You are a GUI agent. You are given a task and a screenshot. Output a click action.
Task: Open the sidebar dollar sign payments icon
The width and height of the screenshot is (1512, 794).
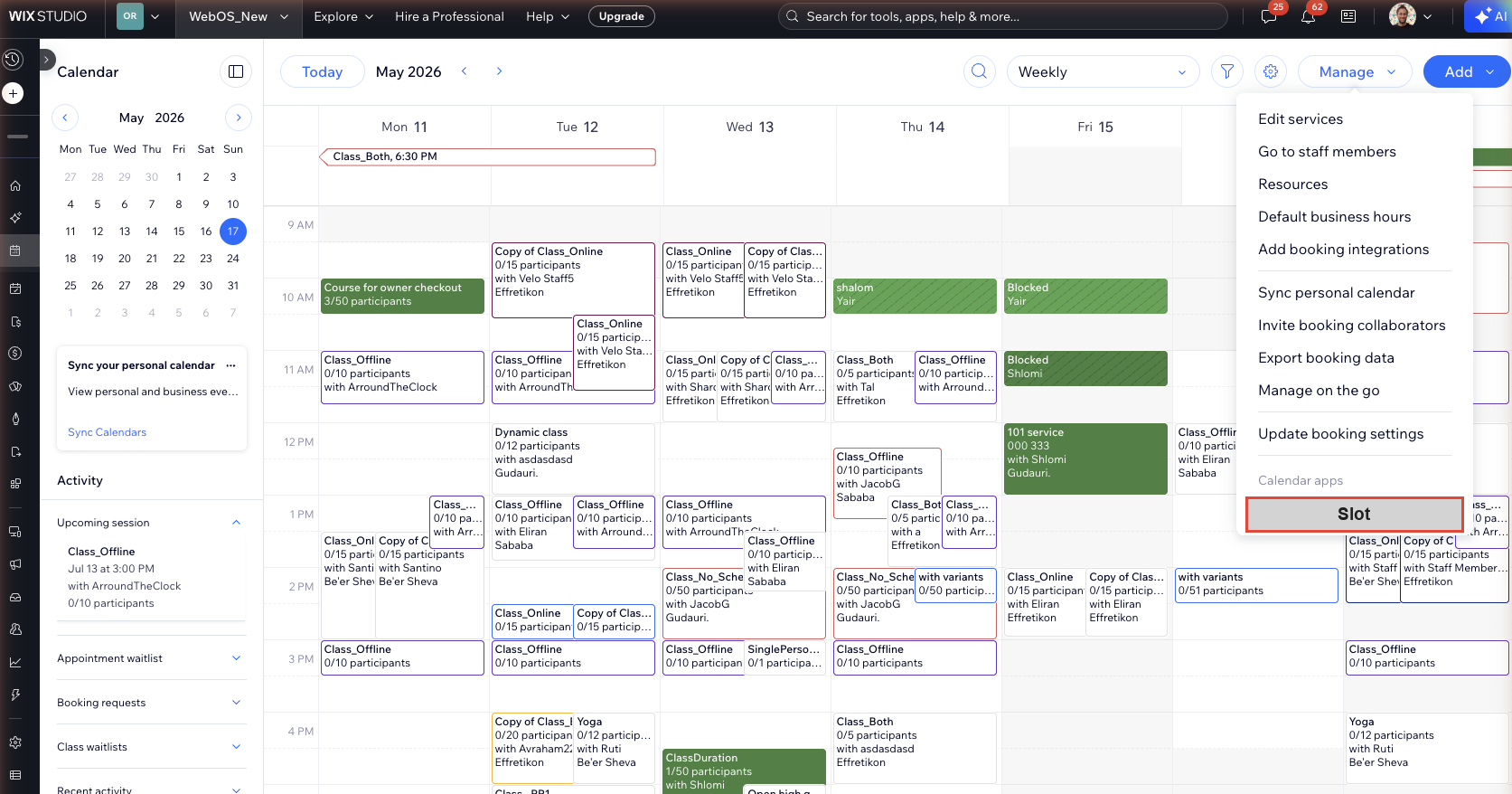click(x=15, y=354)
